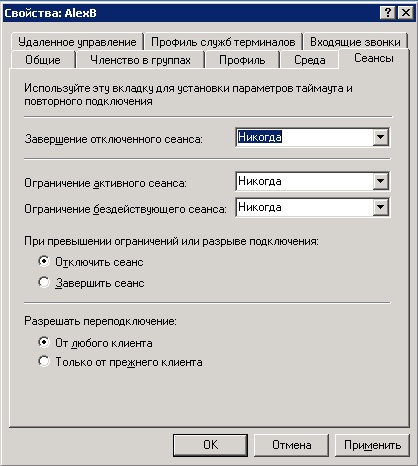
Task: Click the highlighted Никогда text field
Action: pos(304,137)
